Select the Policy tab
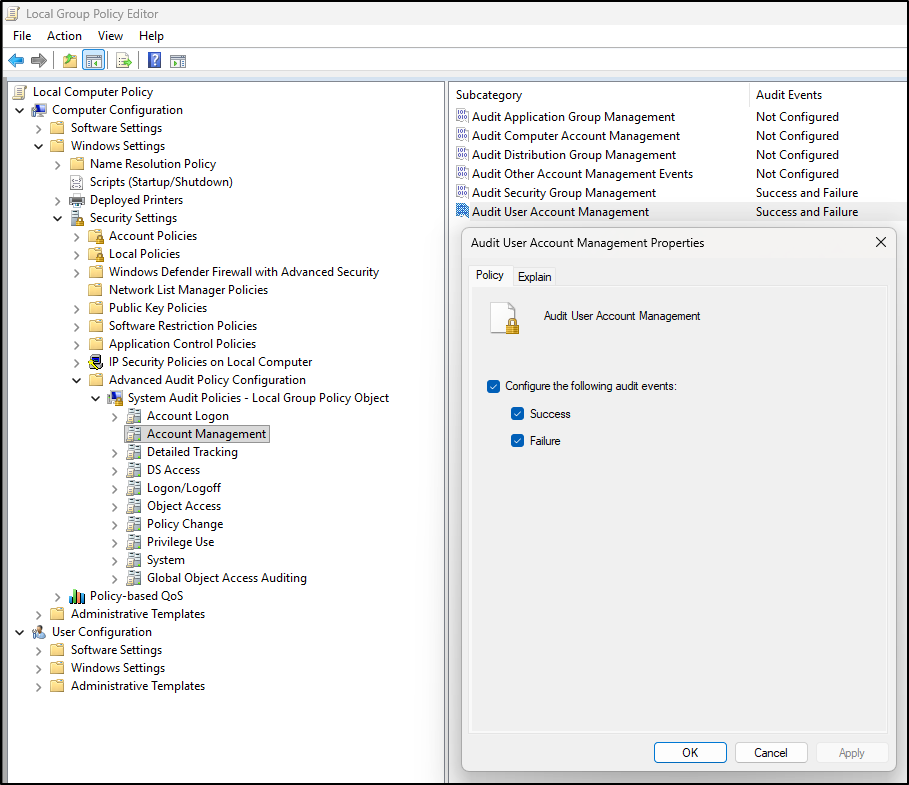909x785 pixels. pyautogui.click(x=490, y=275)
